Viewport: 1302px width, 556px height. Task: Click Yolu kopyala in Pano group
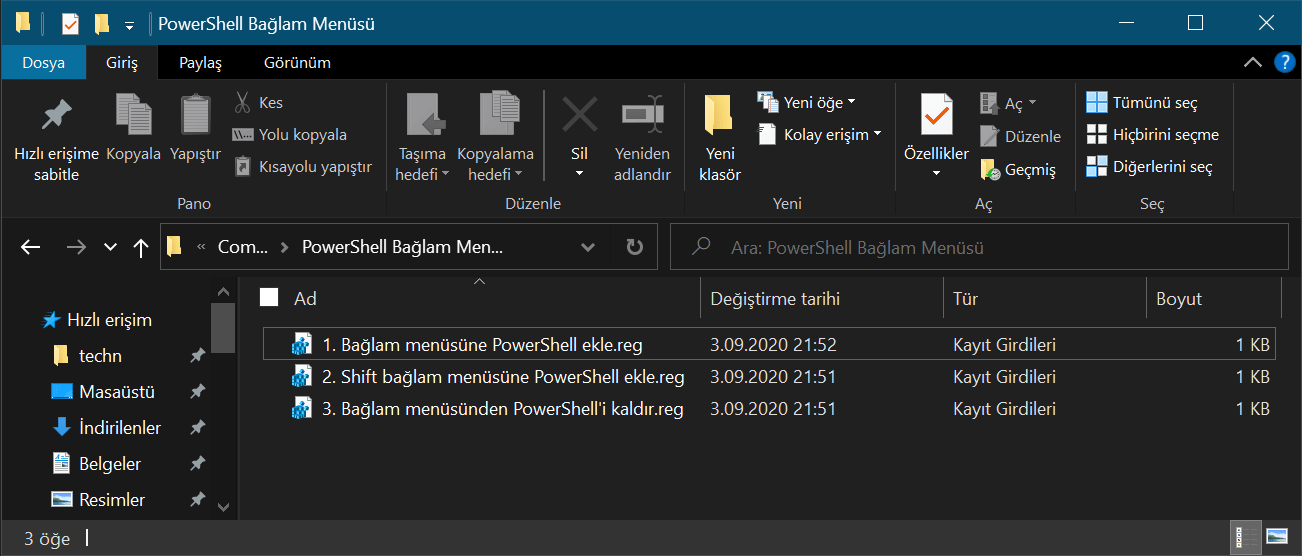[289, 134]
